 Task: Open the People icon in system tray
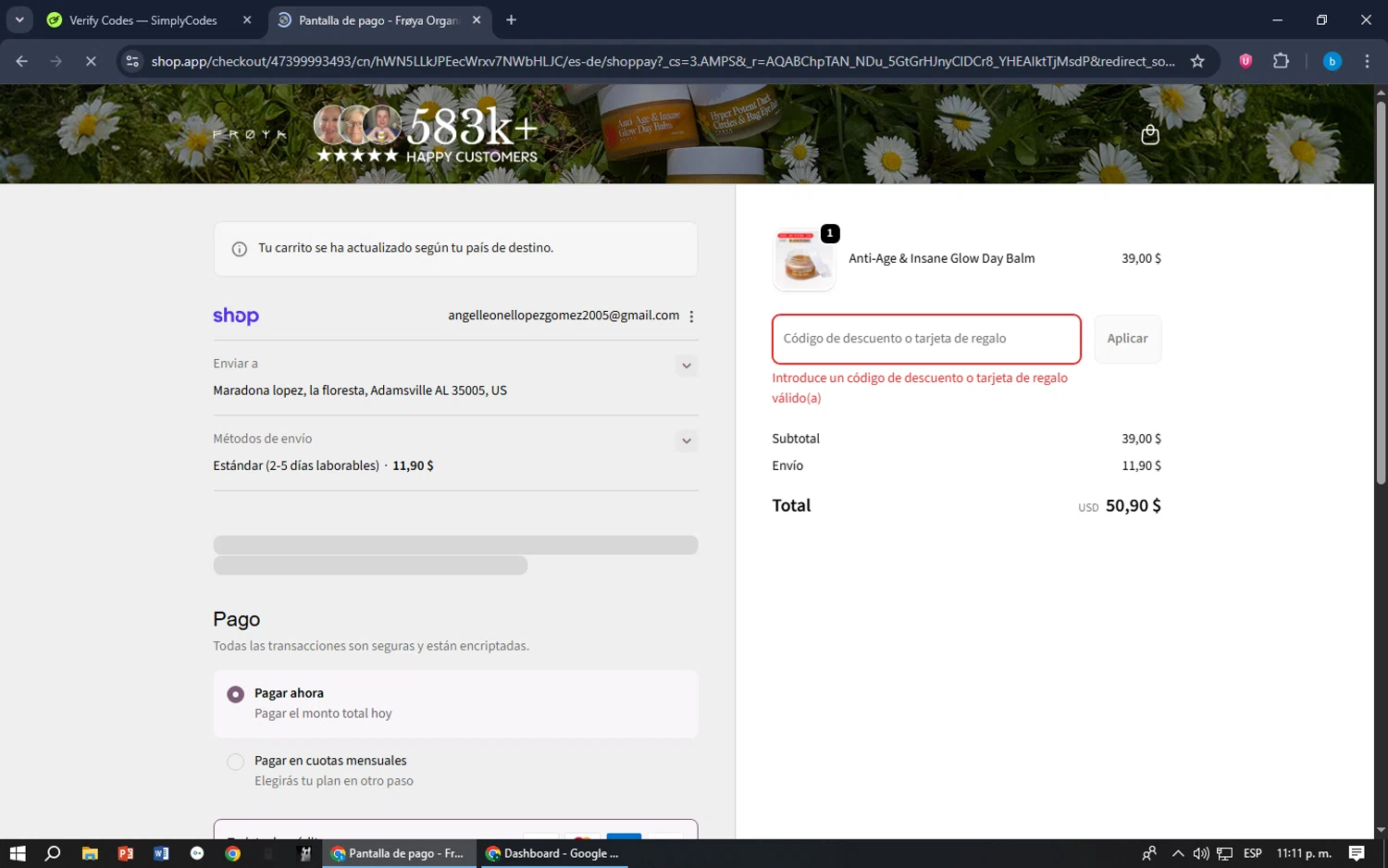click(x=1149, y=853)
